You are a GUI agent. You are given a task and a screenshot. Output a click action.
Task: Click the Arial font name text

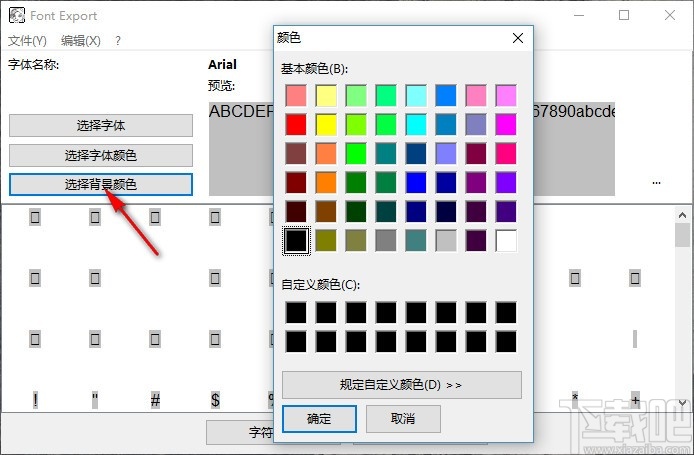coord(222,65)
